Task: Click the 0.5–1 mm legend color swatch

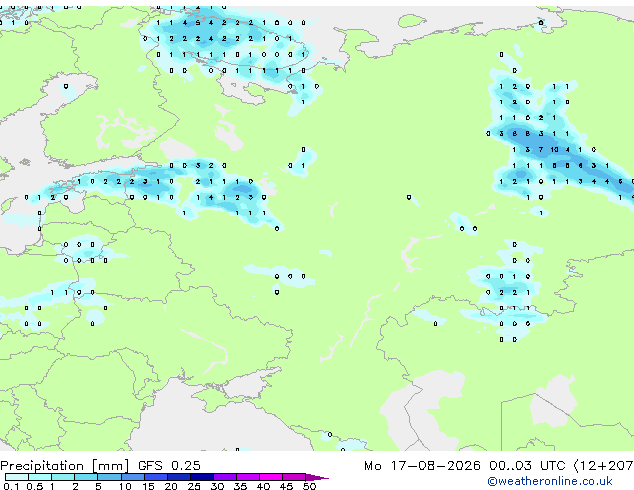Action: click(40, 477)
